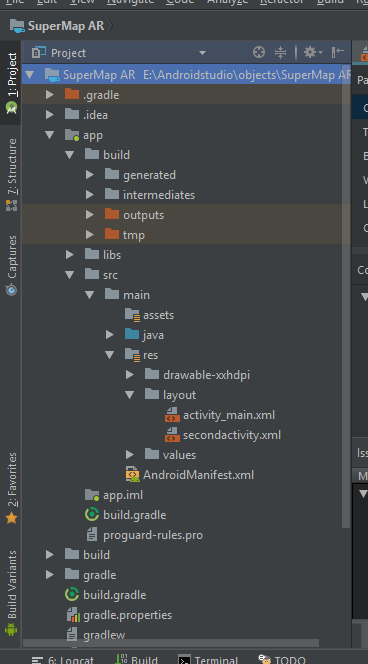368x664 pixels.
Task: Click the scroll-from-source target icon
Action: click(x=259, y=53)
